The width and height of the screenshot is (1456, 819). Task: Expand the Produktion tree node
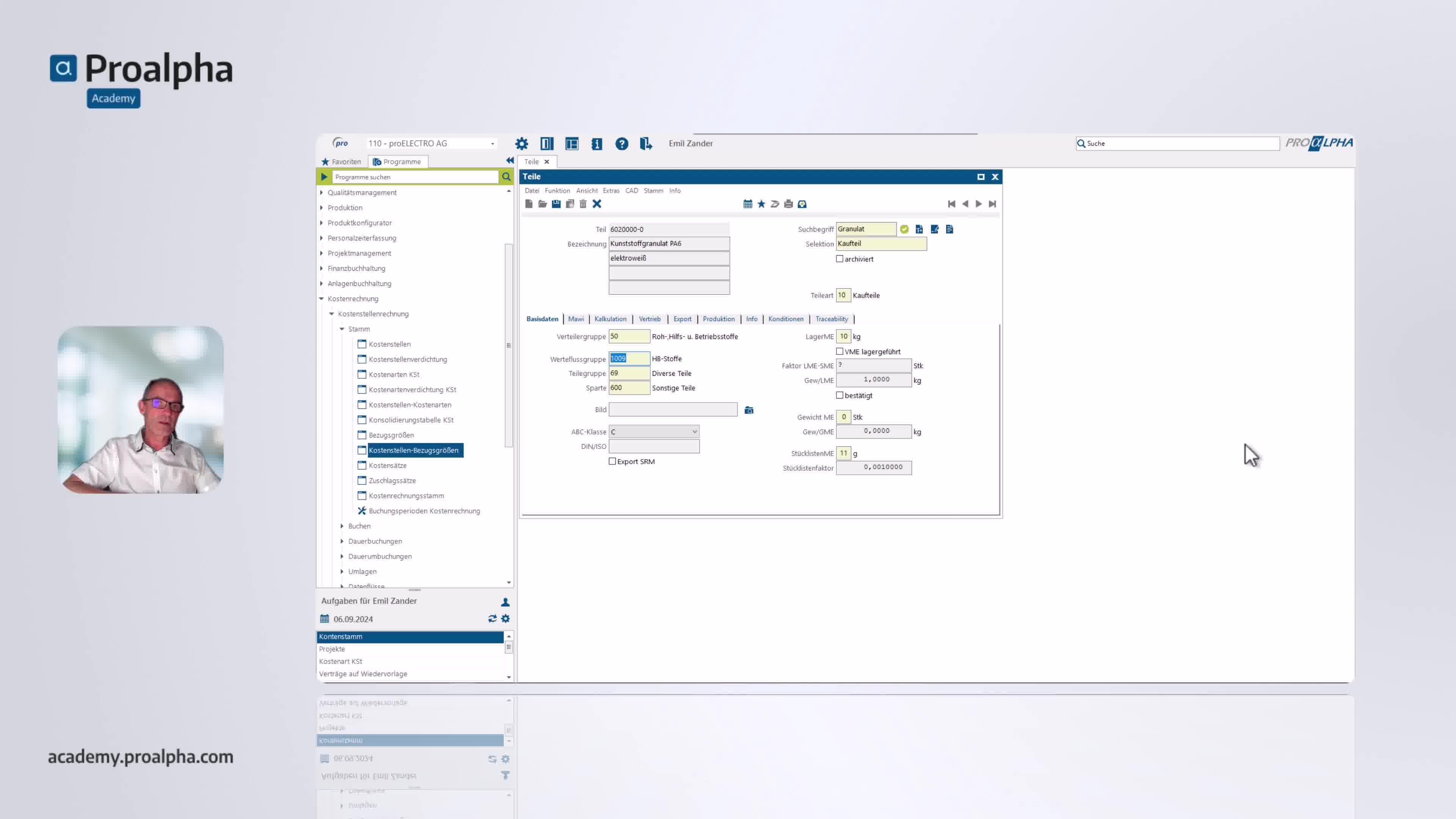point(322,207)
